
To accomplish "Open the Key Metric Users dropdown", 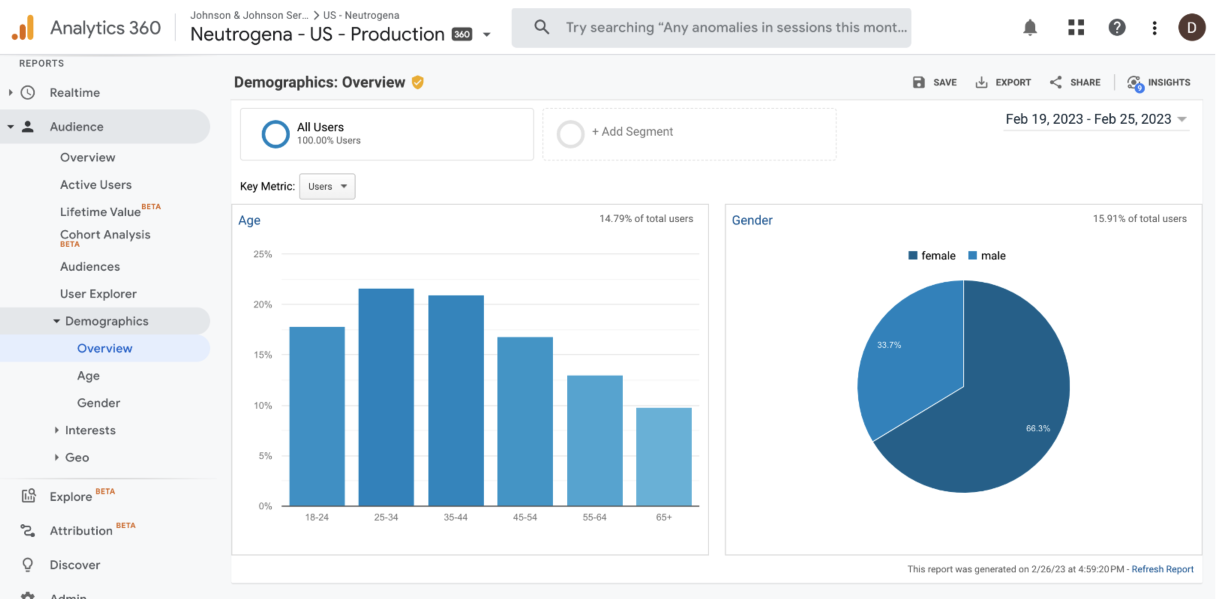I will click(x=327, y=186).
